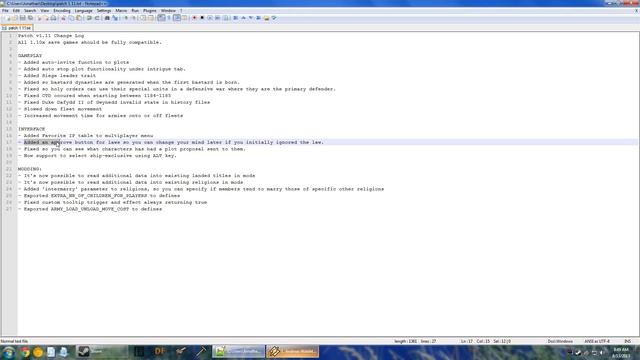Create a new document with the New toolbar icon

coord(7,18)
